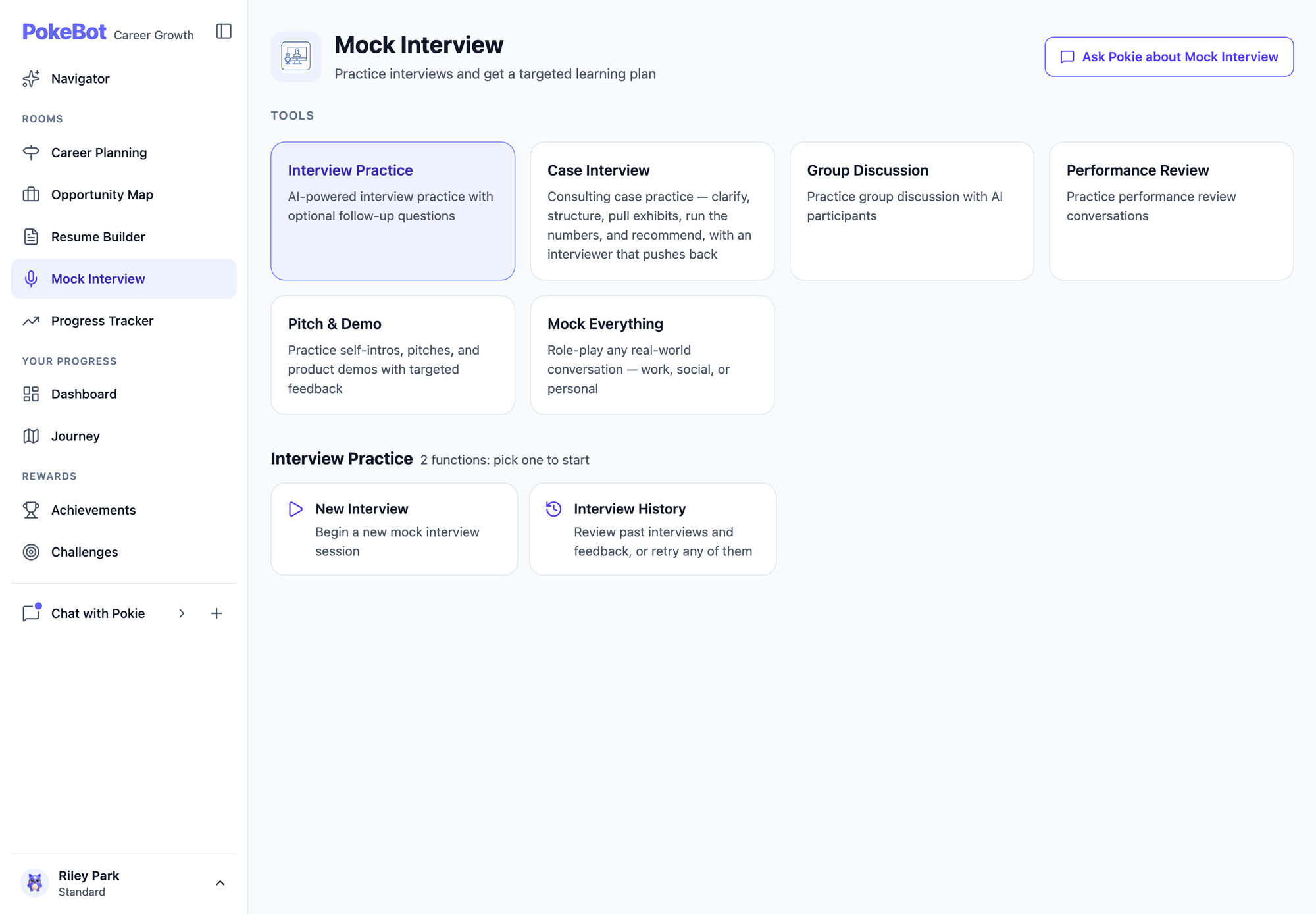This screenshot has height=914, width=1316.
Task: Select the Interview Practice tool card
Action: coord(393,211)
